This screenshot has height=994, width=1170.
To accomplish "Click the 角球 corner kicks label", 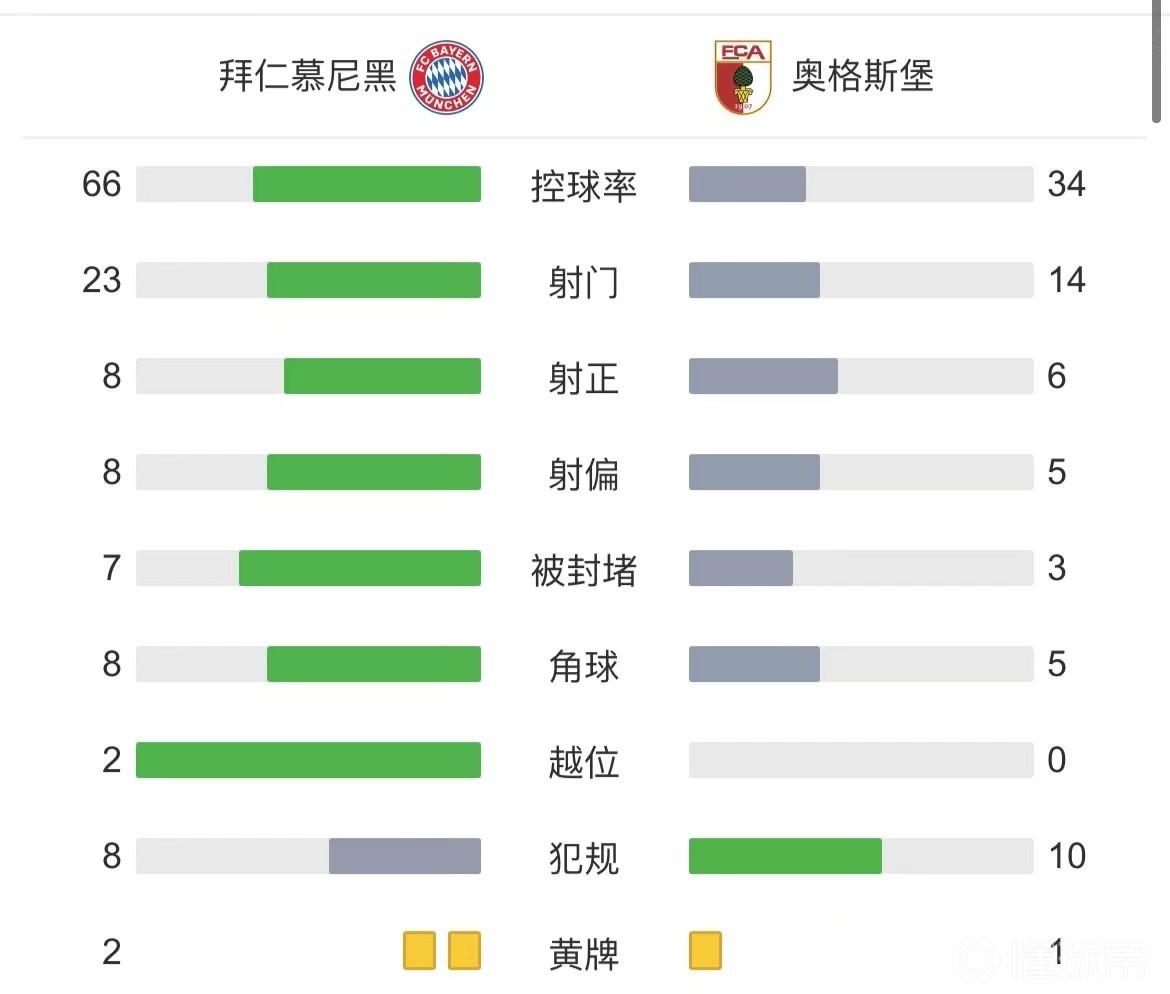I will tap(584, 666).
